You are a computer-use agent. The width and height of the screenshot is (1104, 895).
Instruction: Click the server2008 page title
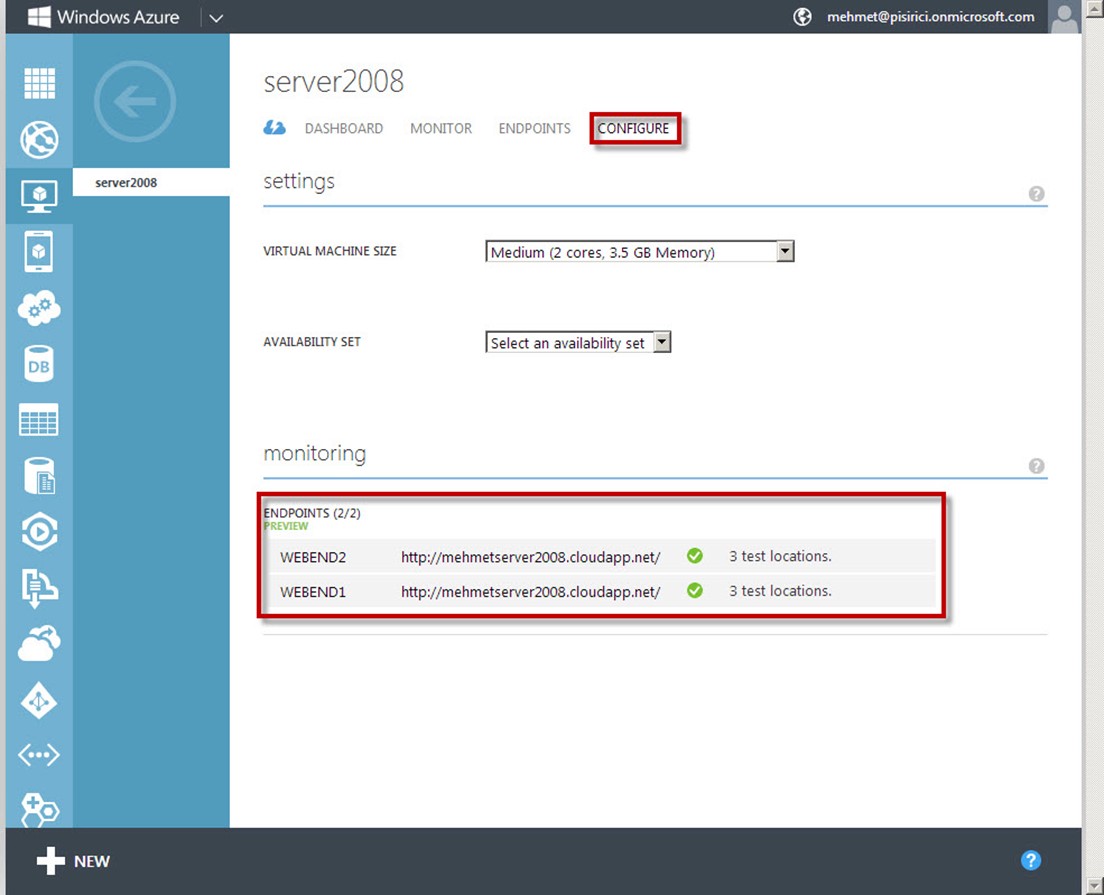tap(334, 81)
